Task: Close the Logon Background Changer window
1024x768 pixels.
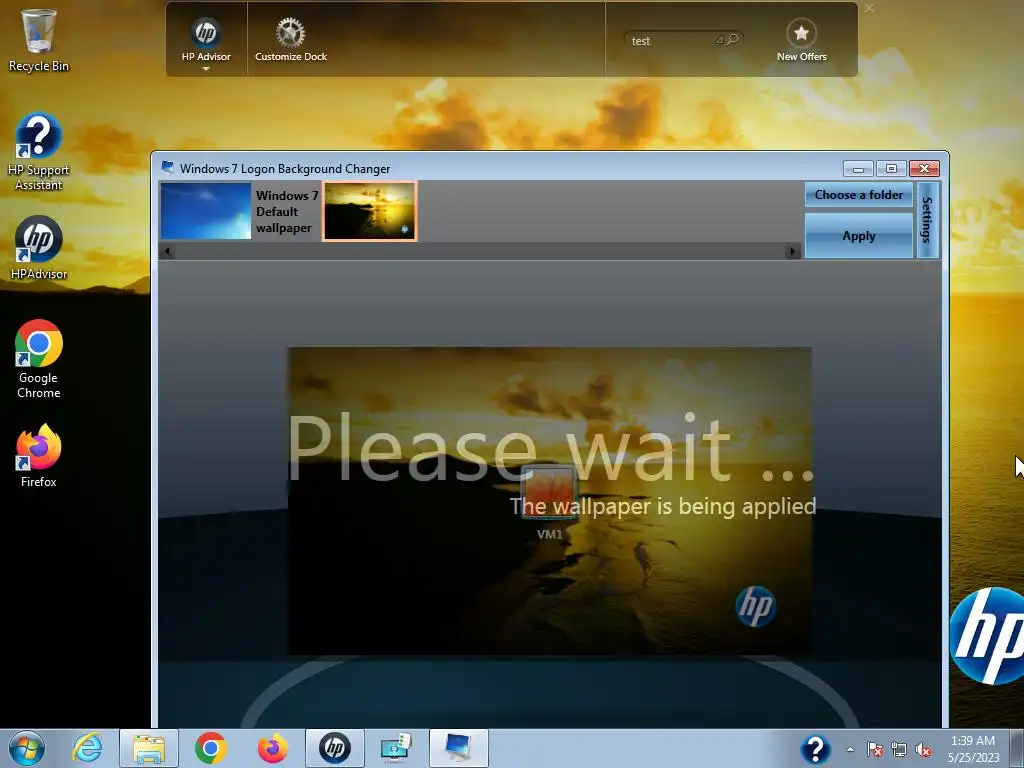Action: 924,168
